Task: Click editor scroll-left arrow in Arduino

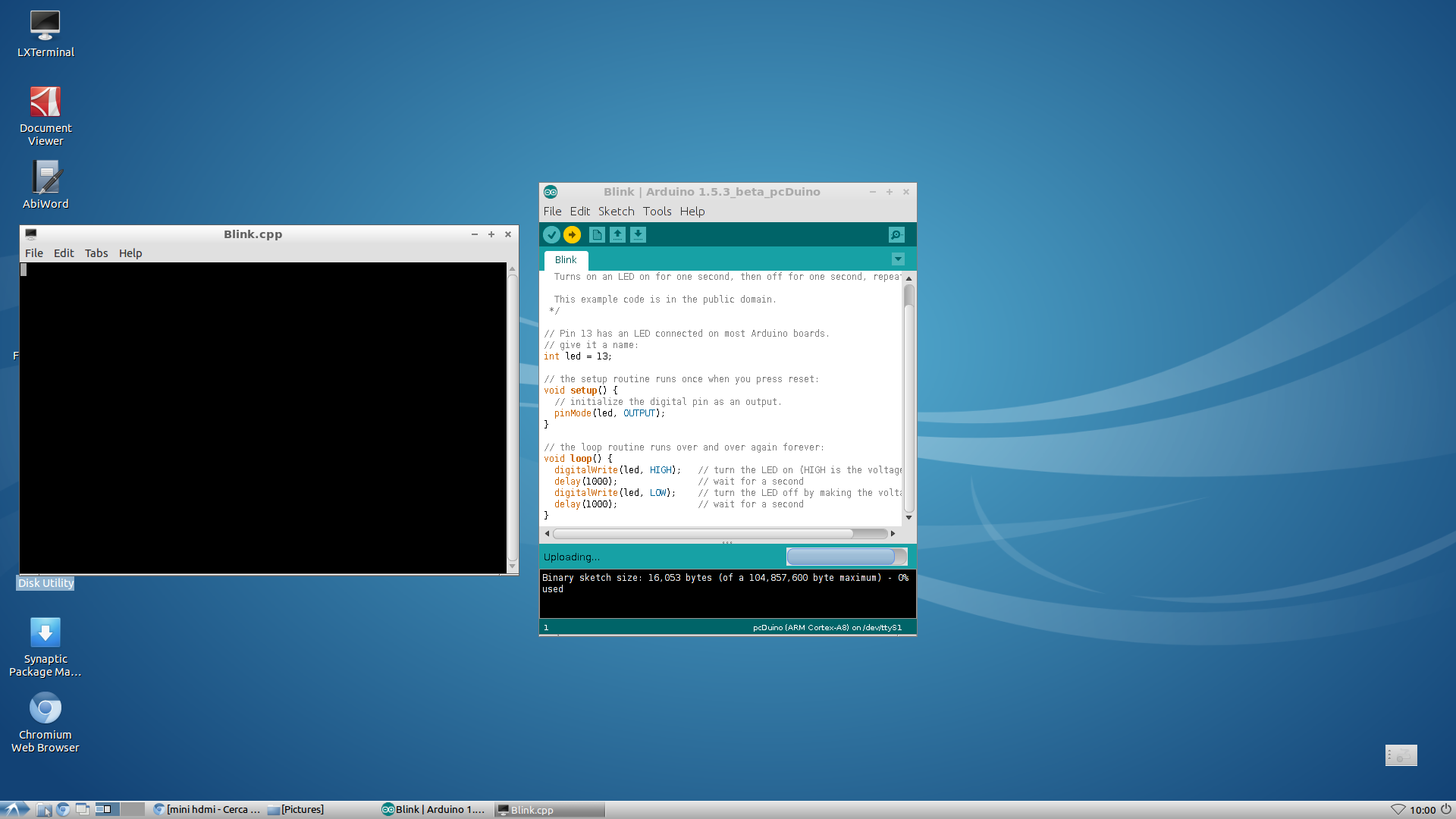Action: pyautogui.click(x=547, y=534)
